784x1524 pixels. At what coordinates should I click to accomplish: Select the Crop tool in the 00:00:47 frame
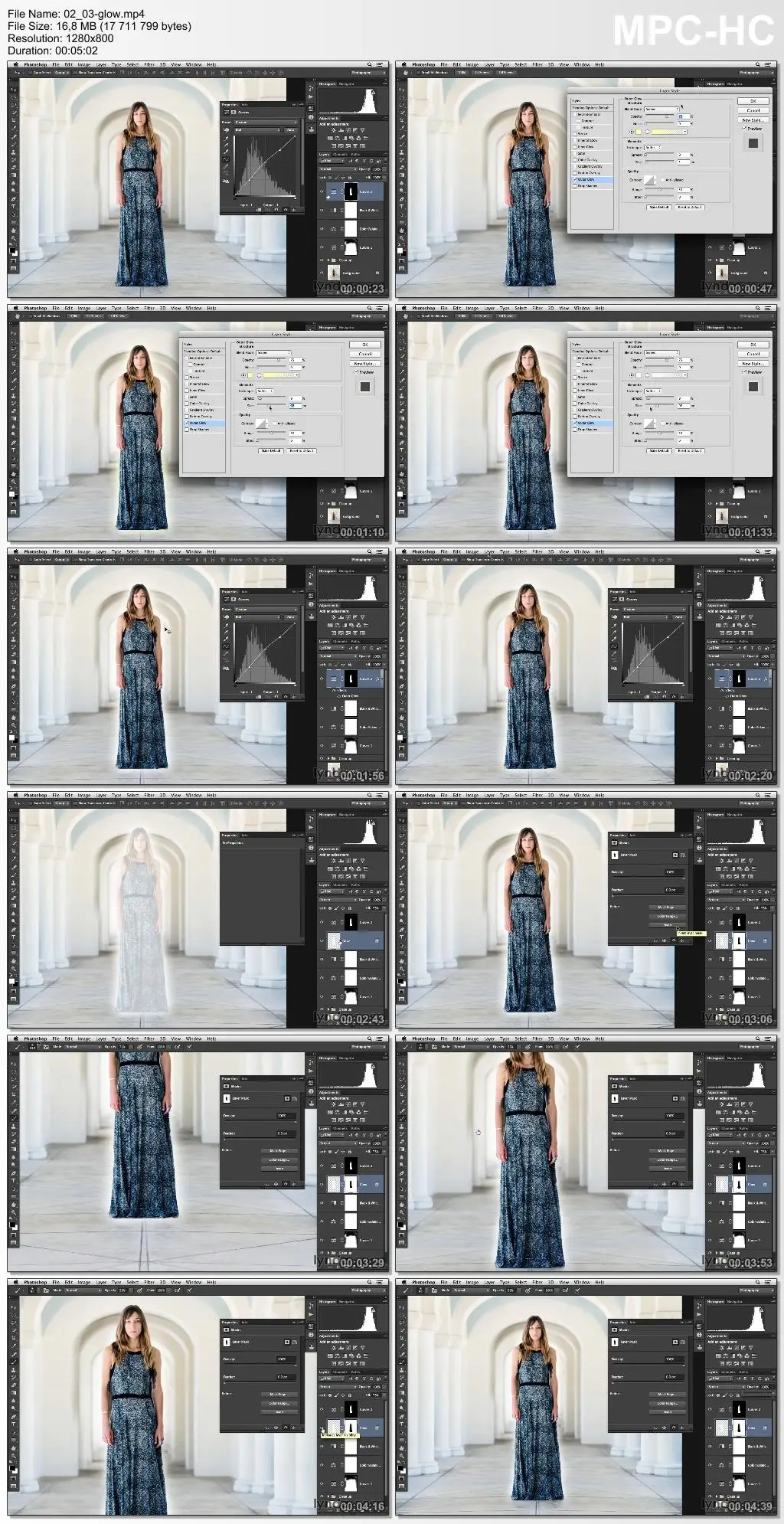pyautogui.click(x=402, y=120)
